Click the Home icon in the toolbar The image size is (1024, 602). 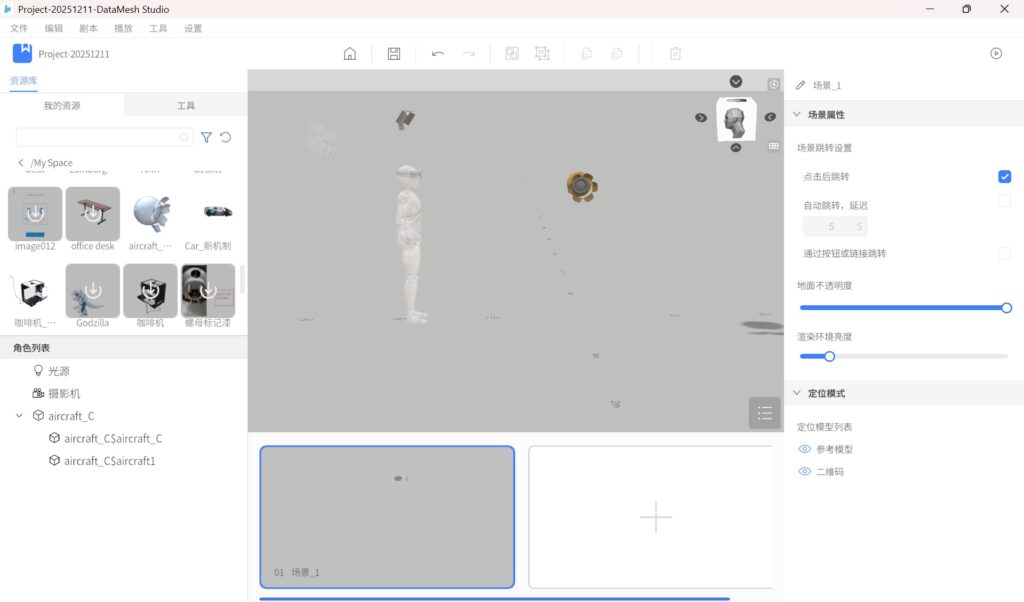350,54
